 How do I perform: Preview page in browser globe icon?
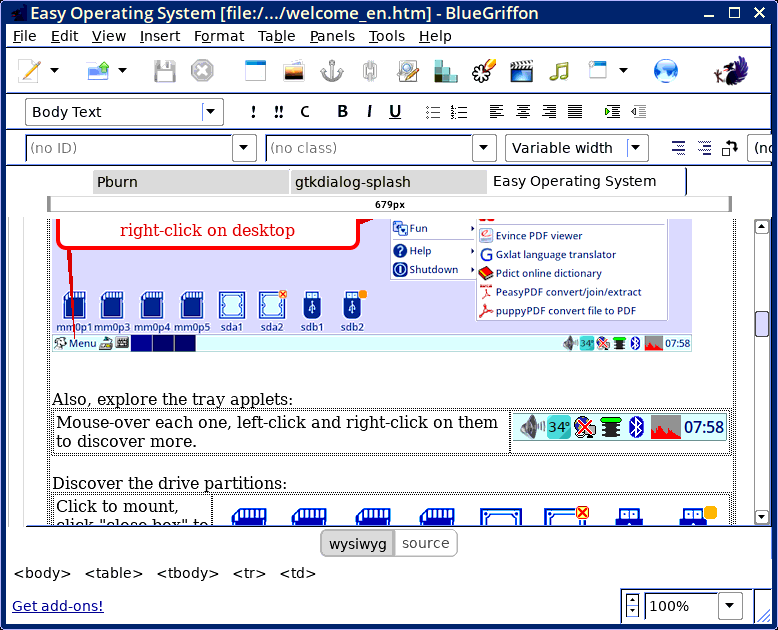(666, 71)
